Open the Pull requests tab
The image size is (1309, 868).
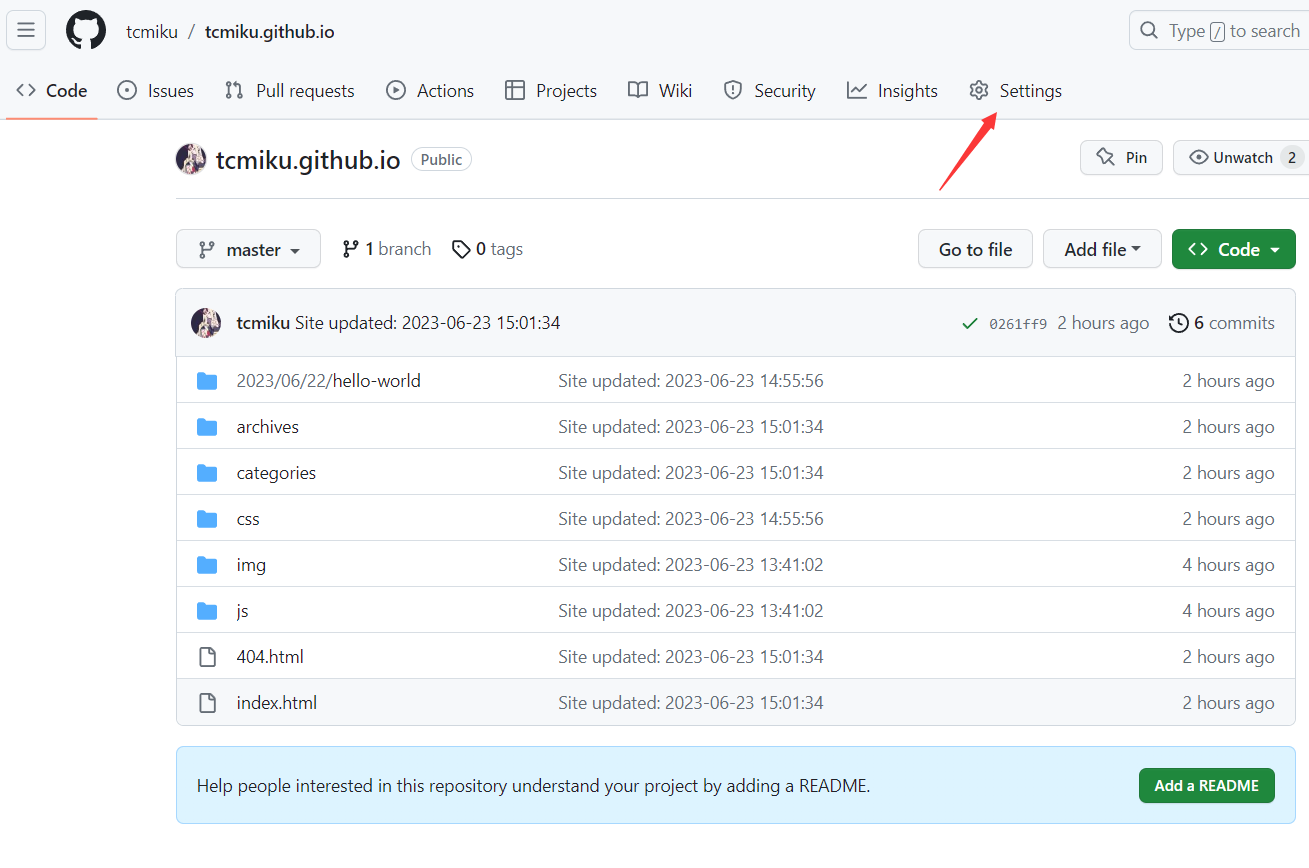point(290,91)
